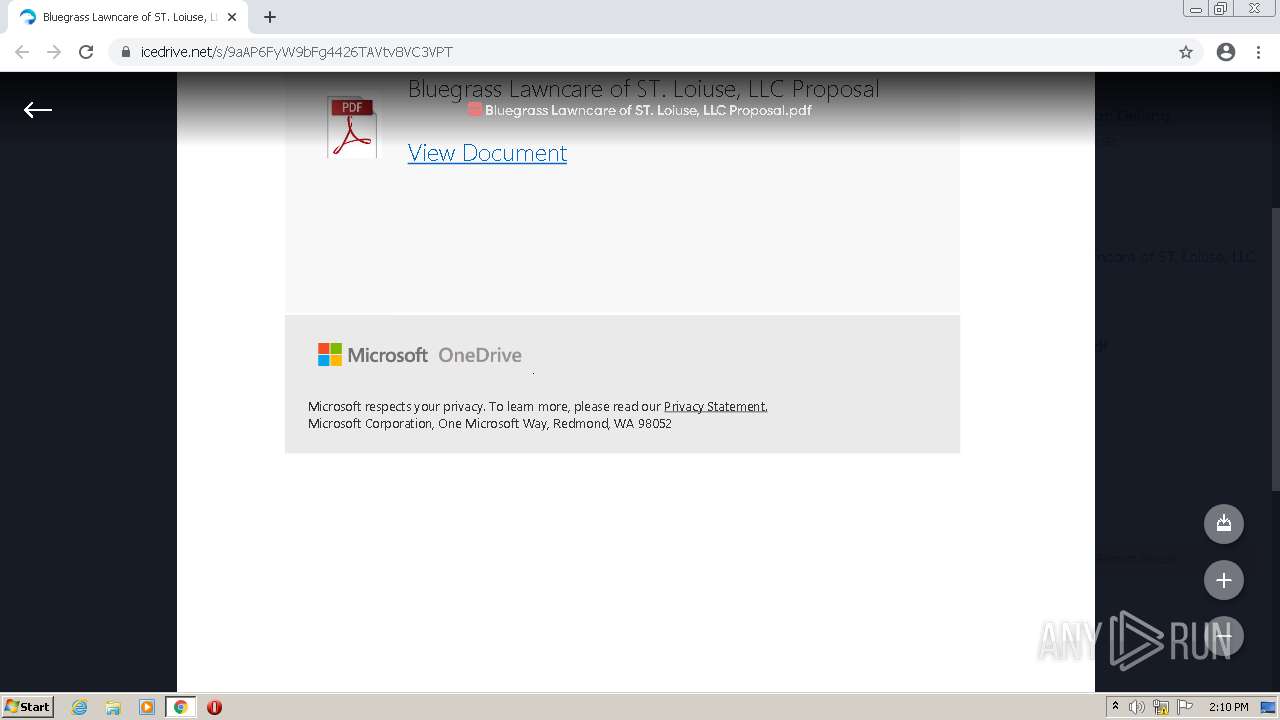The height and width of the screenshot is (720, 1280).
Task: Focus the icedrive.net address bar
Action: pos(655,52)
